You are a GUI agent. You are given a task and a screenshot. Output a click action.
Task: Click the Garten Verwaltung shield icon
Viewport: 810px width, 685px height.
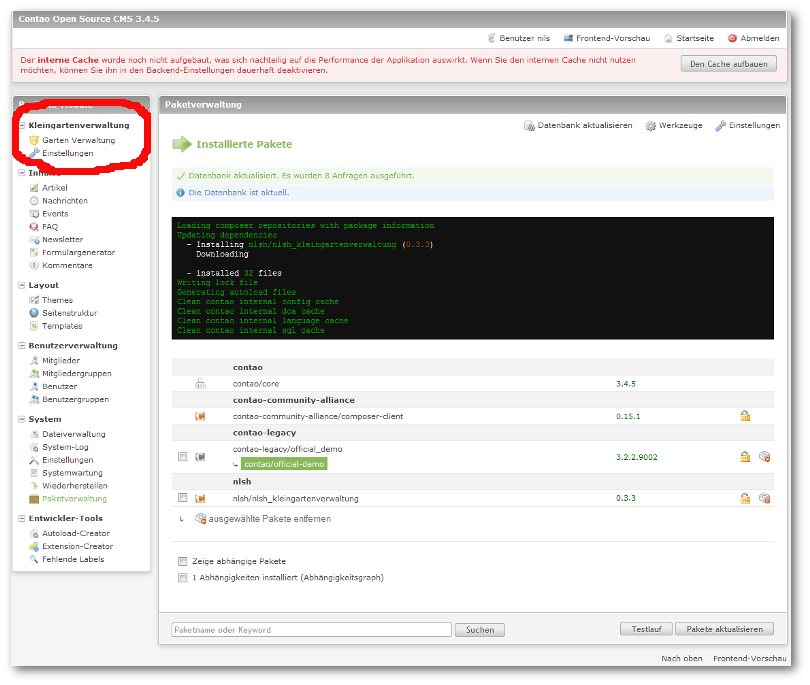pos(34,140)
